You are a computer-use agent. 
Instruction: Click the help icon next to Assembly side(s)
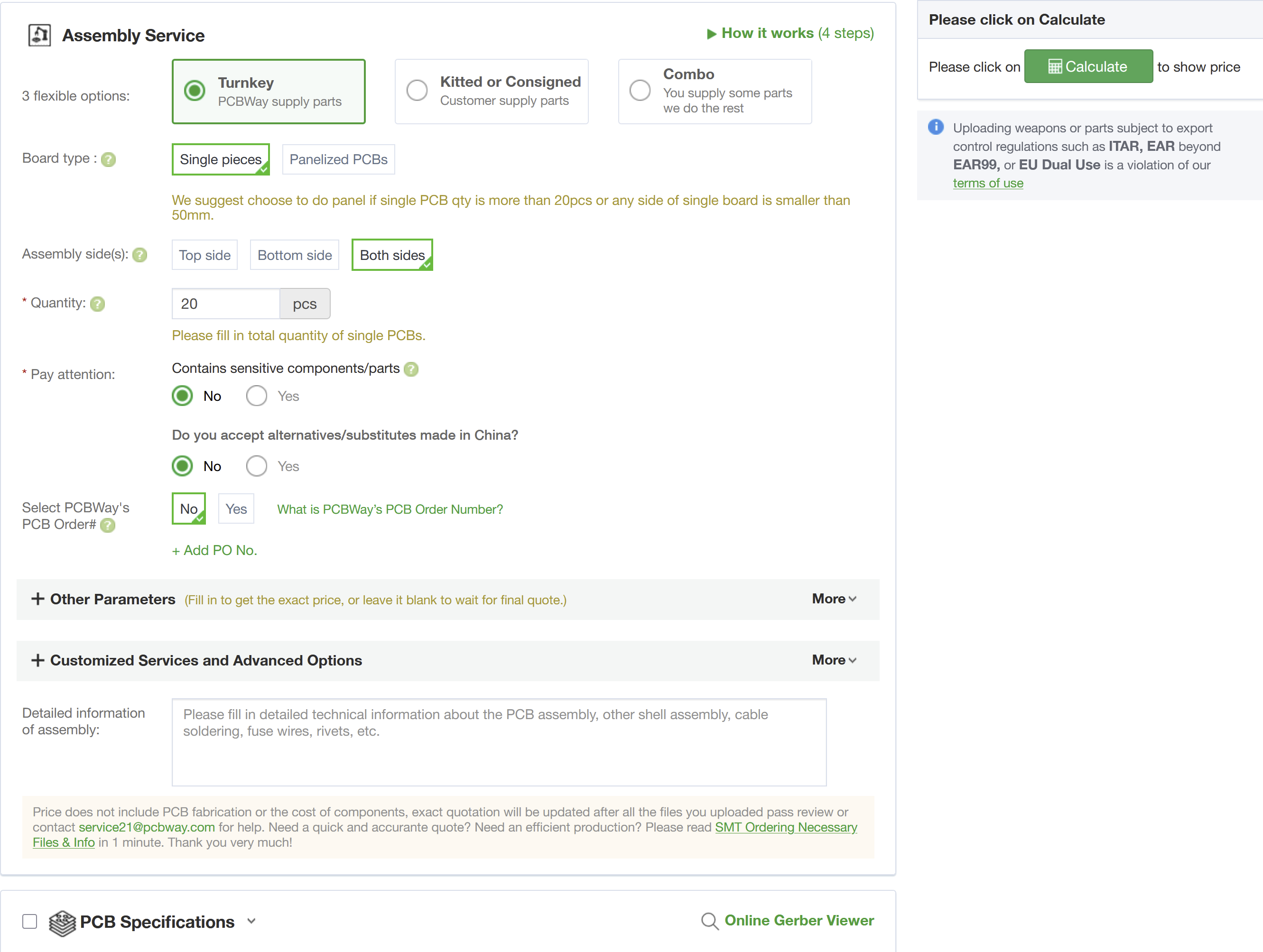pyautogui.click(x=140, y=255)
